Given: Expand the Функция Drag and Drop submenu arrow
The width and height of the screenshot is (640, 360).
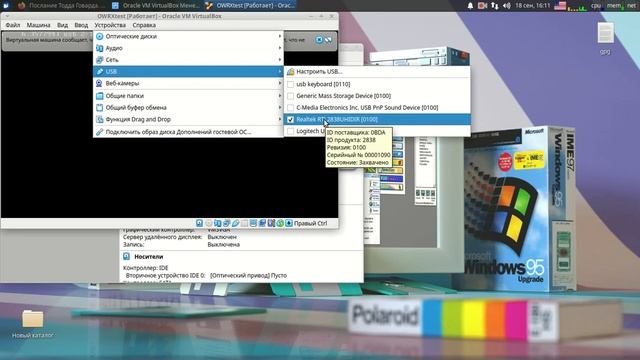Looking at the screenshot, I should point(280,120).
